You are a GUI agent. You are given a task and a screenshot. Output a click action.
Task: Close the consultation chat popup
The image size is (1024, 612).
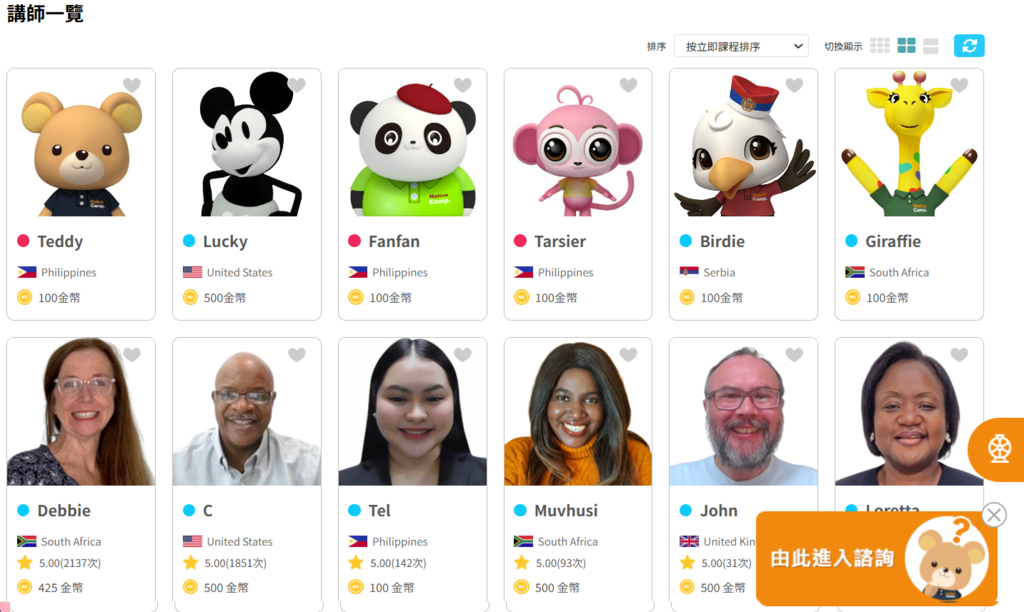994,515
